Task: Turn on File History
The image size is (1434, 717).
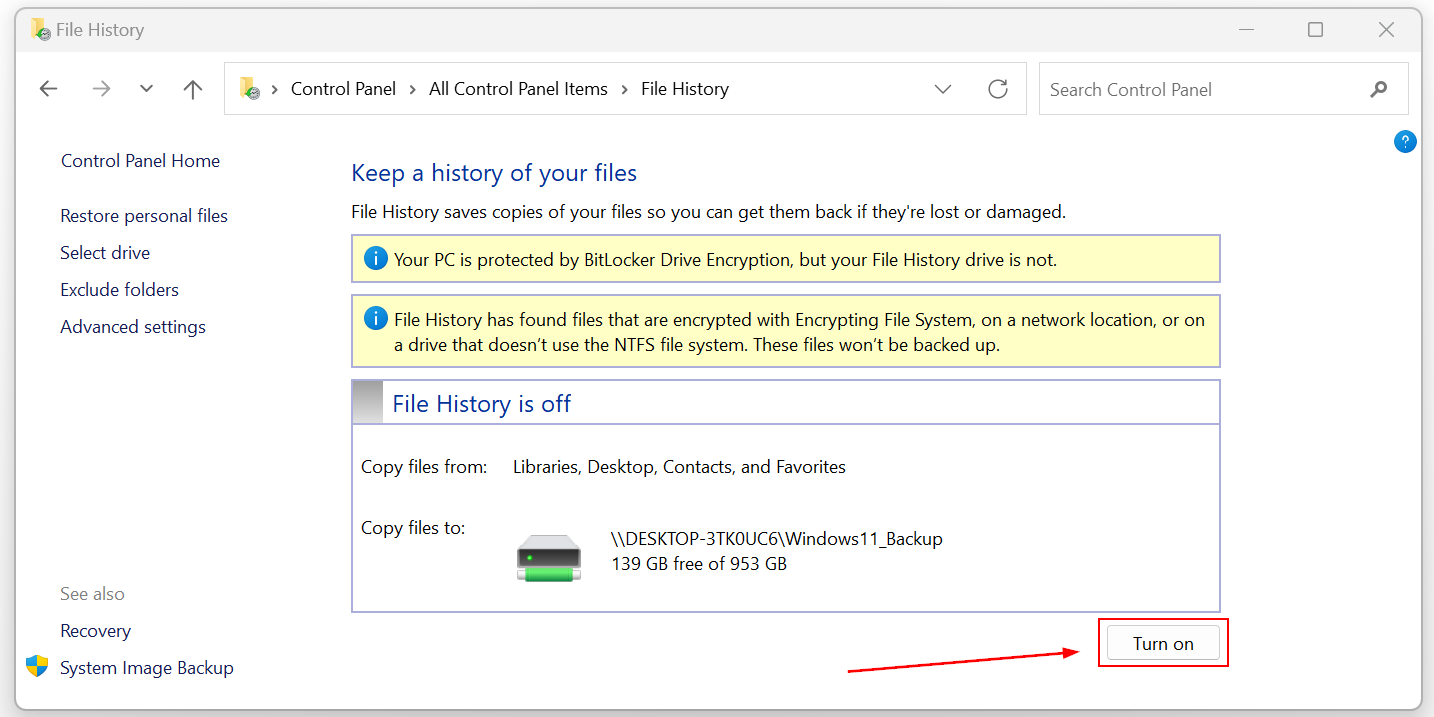Action: pos(1163,644)
